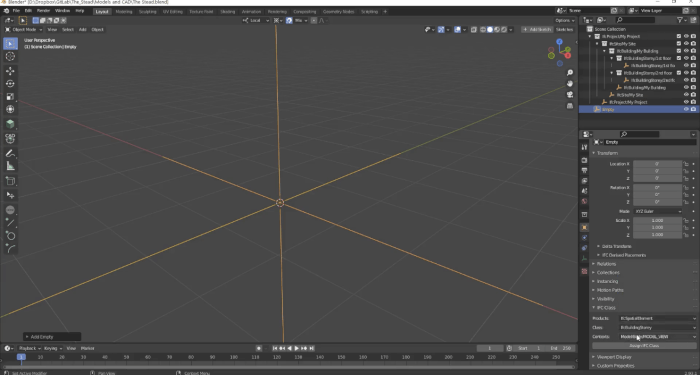Open the IFC Class IfcBuildingStorey dropdown

click(x=658, y=328)
